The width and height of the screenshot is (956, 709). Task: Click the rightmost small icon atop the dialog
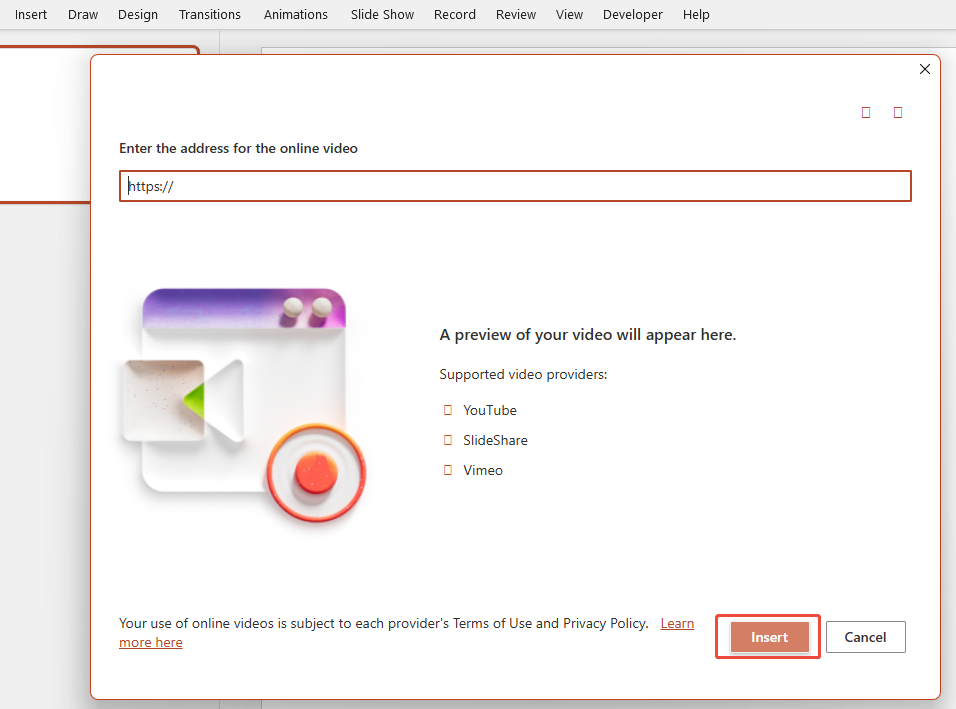[898, 112]
